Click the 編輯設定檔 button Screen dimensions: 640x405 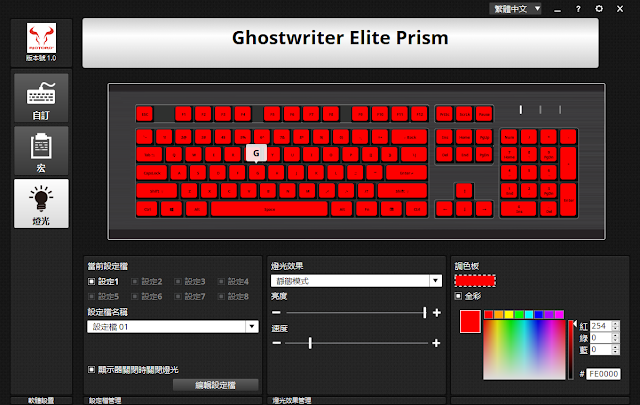(216, 385)
